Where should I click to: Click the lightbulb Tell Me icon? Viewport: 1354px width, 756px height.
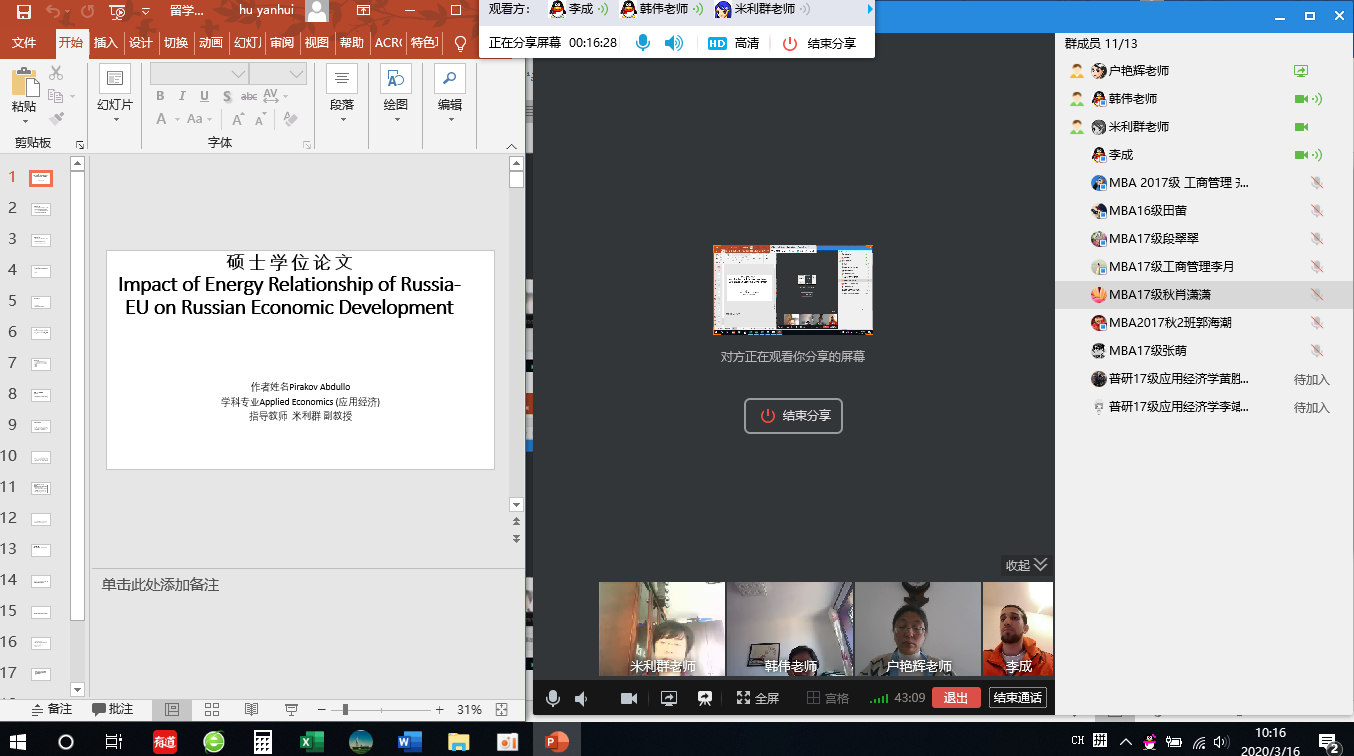click(460, 43)
